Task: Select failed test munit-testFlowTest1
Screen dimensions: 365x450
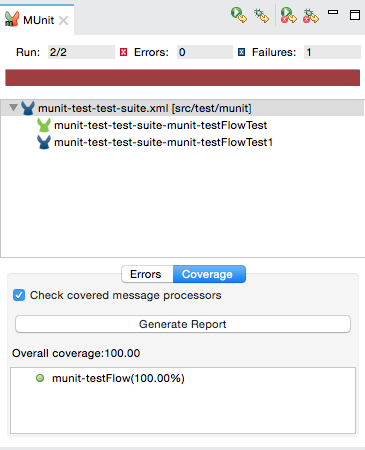Action: 163,142
